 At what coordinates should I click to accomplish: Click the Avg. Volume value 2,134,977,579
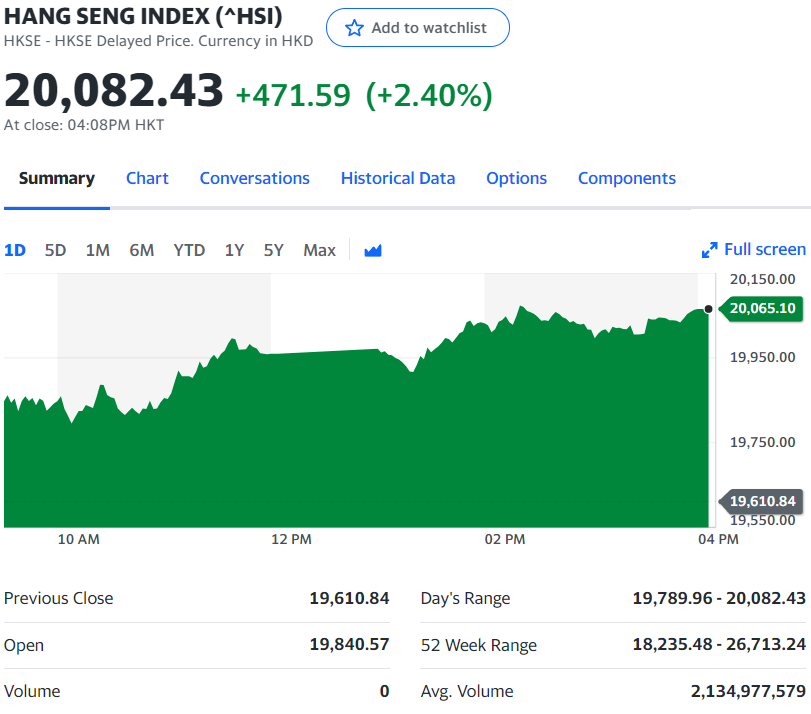click(748, 691)
